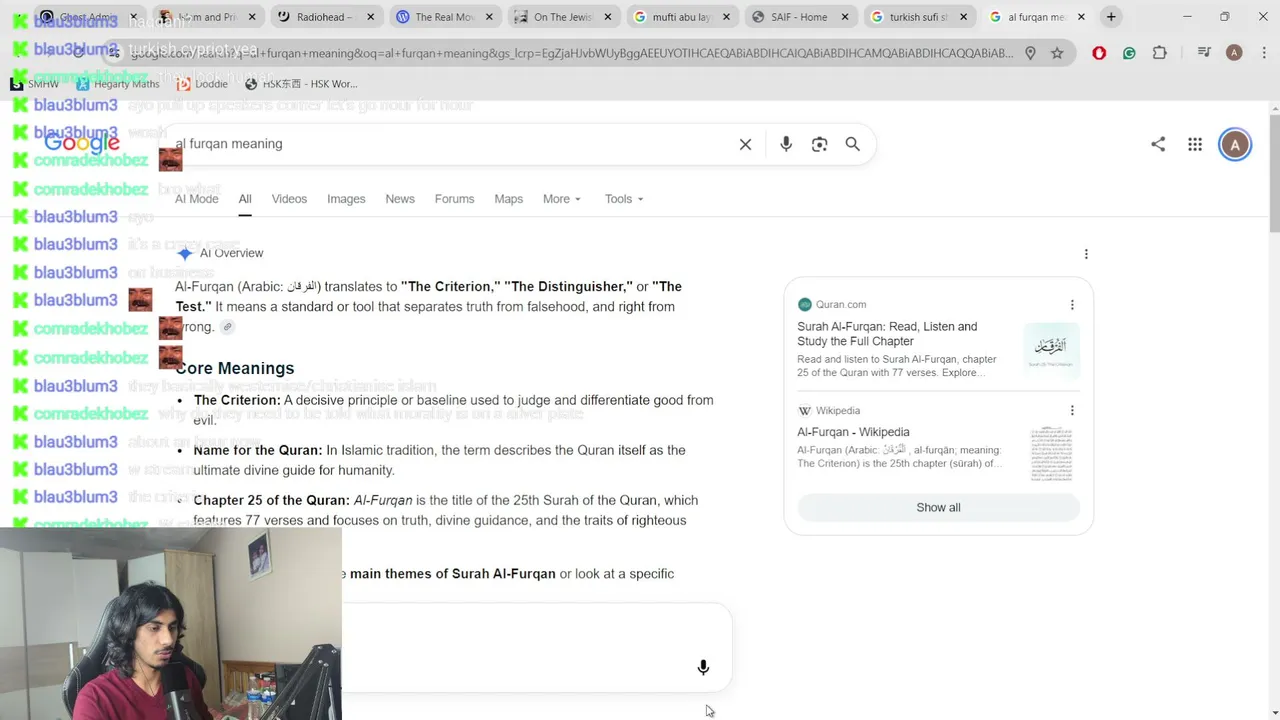This screenshot has width=1280, height=720.
Task: Open the red extension in Chrome toolbar
Action: pos(1099,53)
